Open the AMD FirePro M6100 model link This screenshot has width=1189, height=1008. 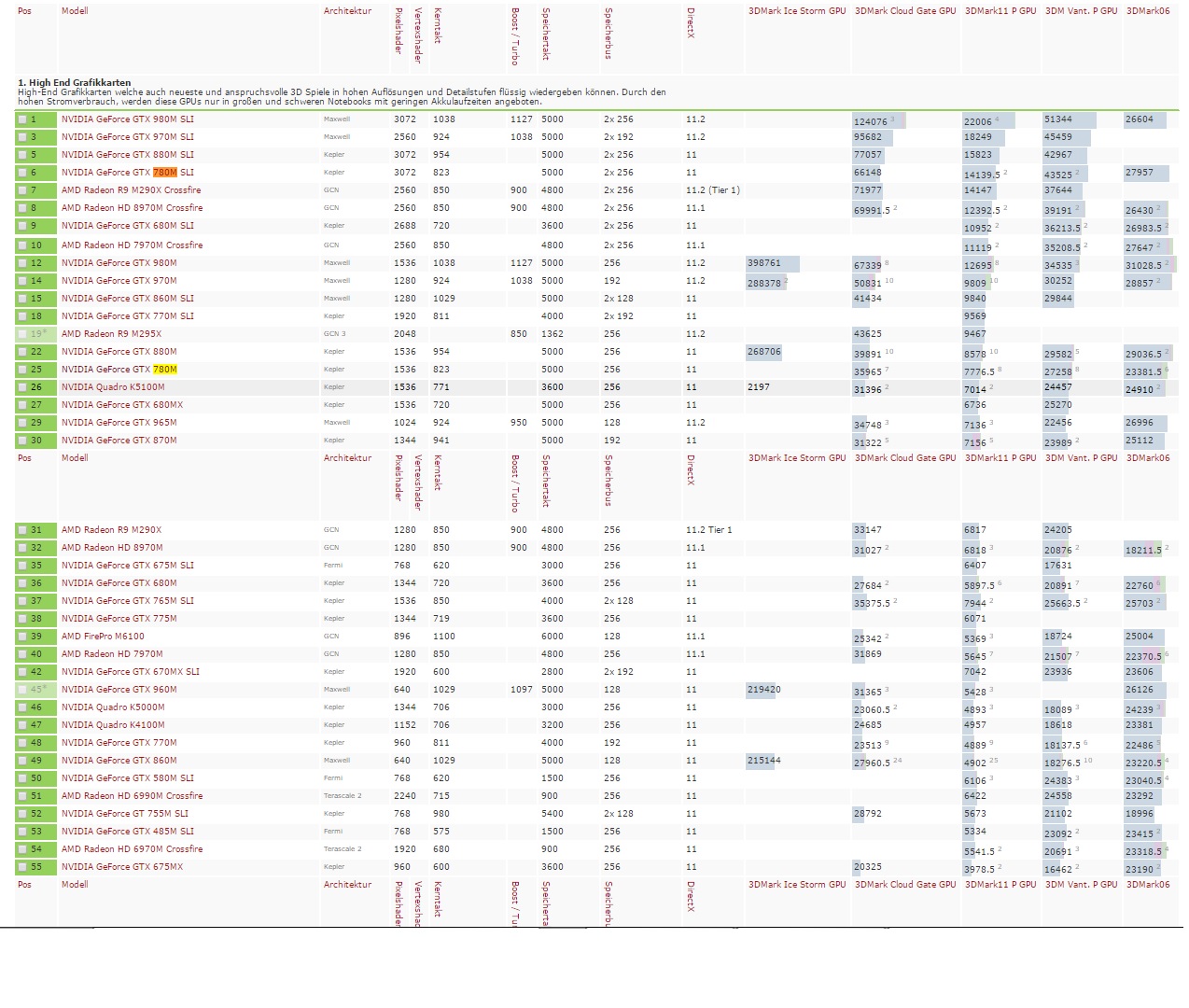(103, 637)
